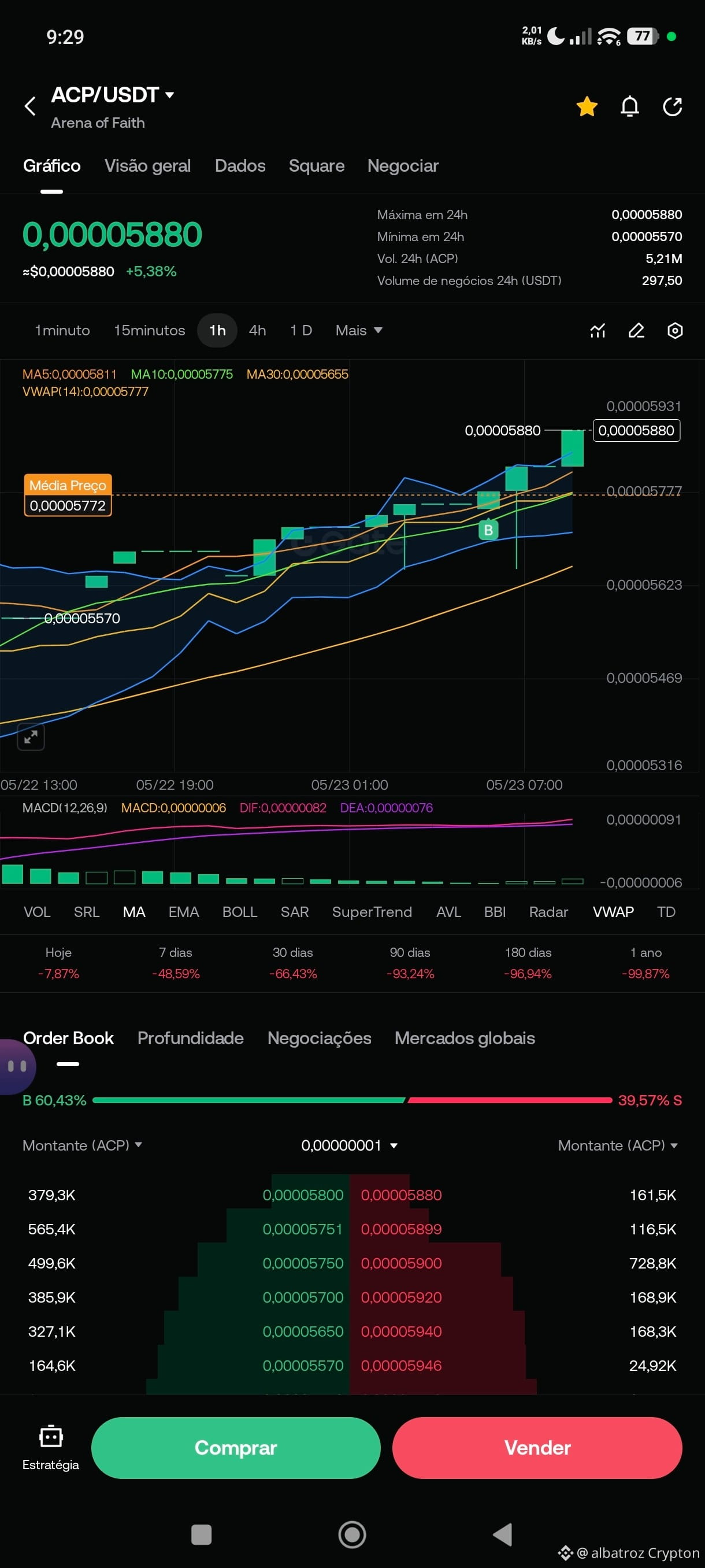Viewport: 705px width, 1568px height.
Task: Tap the Vender button
Action: [x=537, y=1448]
